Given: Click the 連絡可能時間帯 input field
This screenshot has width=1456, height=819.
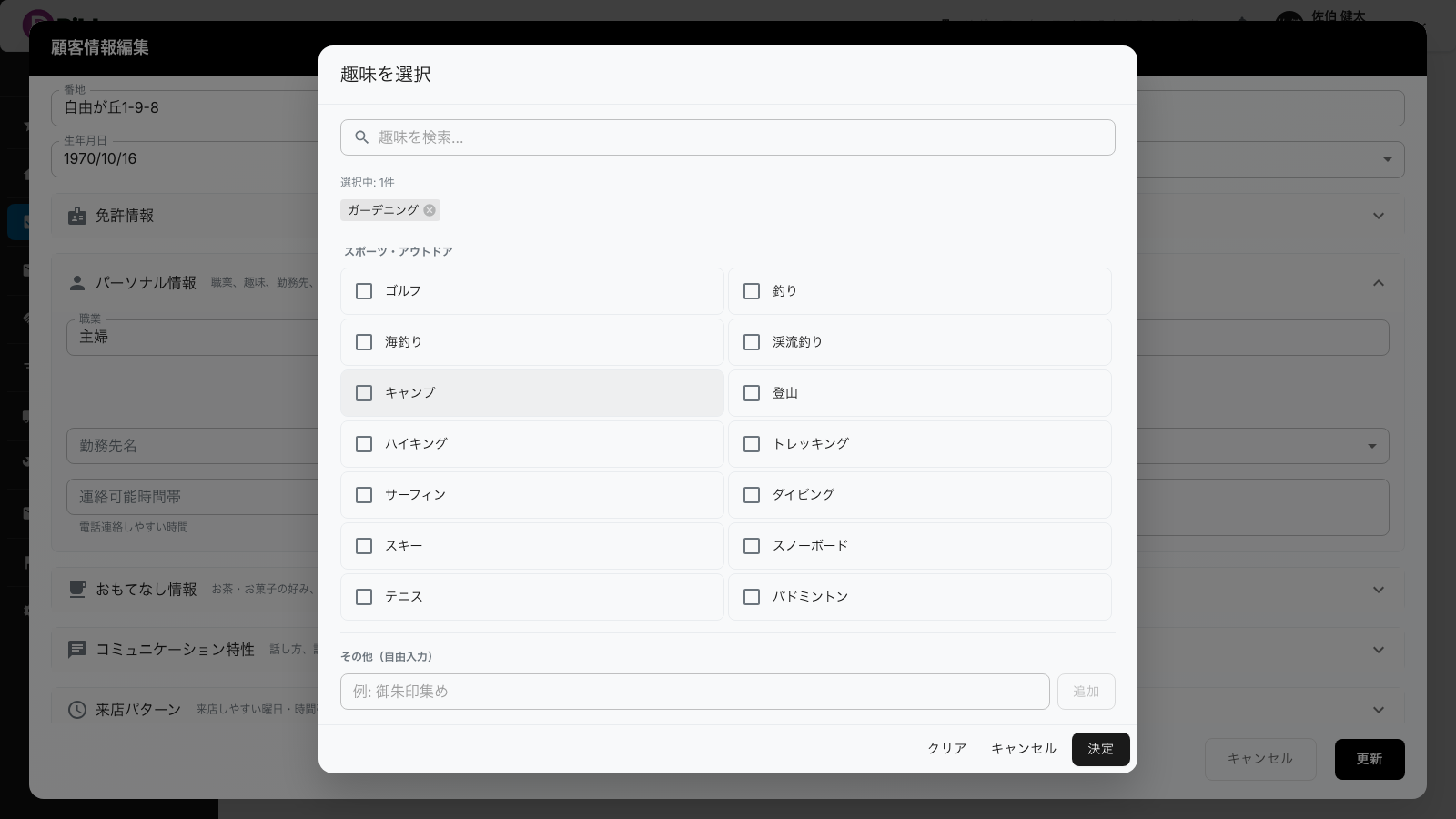Looking at the screenshot, I should (192, 497).
